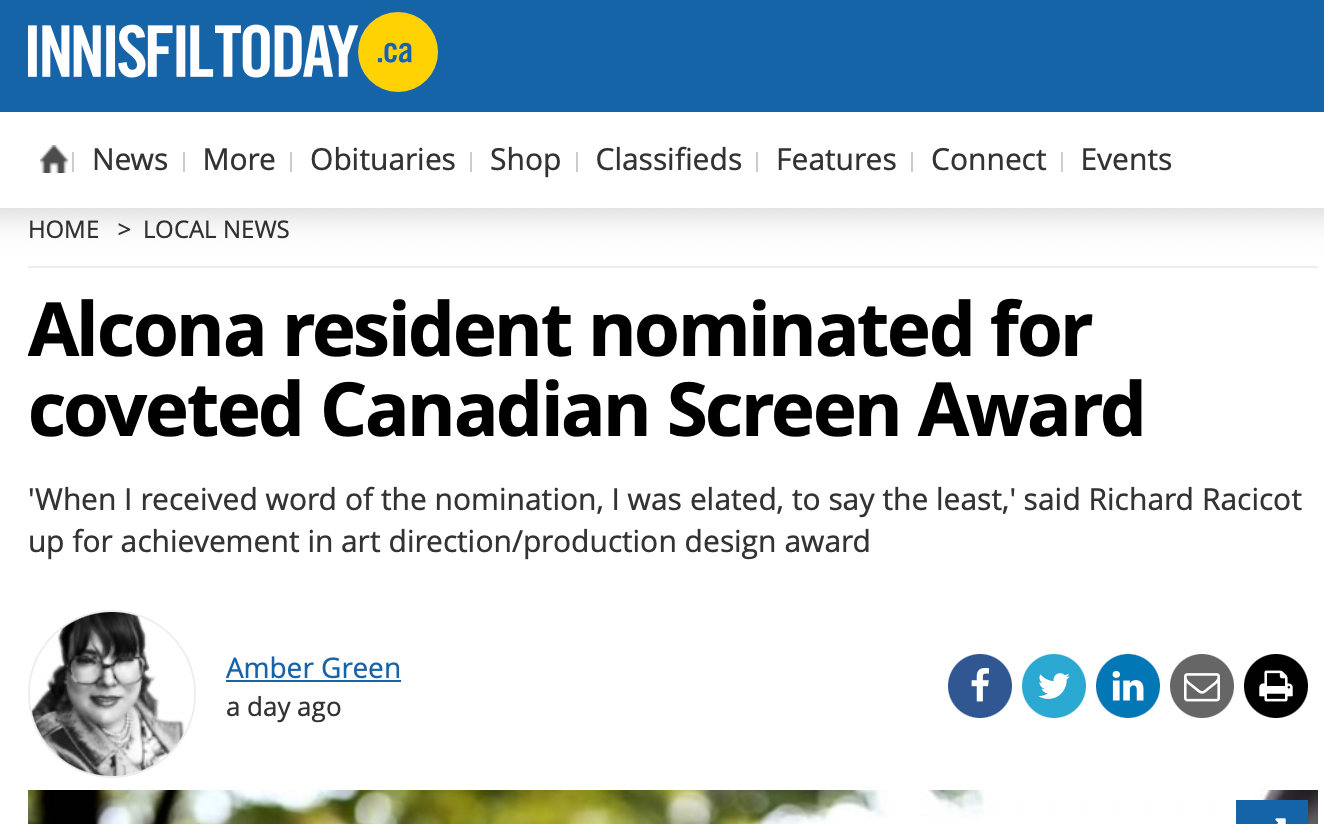Click the yellow .ca circle badge
Screen dimensions: 1324x824
point(398,53)
